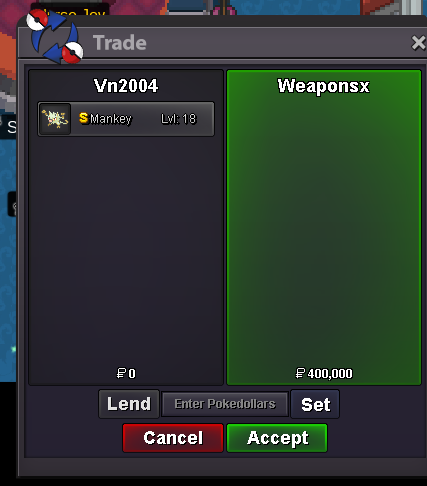Screen dimensions: 427x486
Task: Select the Mankey sprite thumbnail
Action: 55,119
